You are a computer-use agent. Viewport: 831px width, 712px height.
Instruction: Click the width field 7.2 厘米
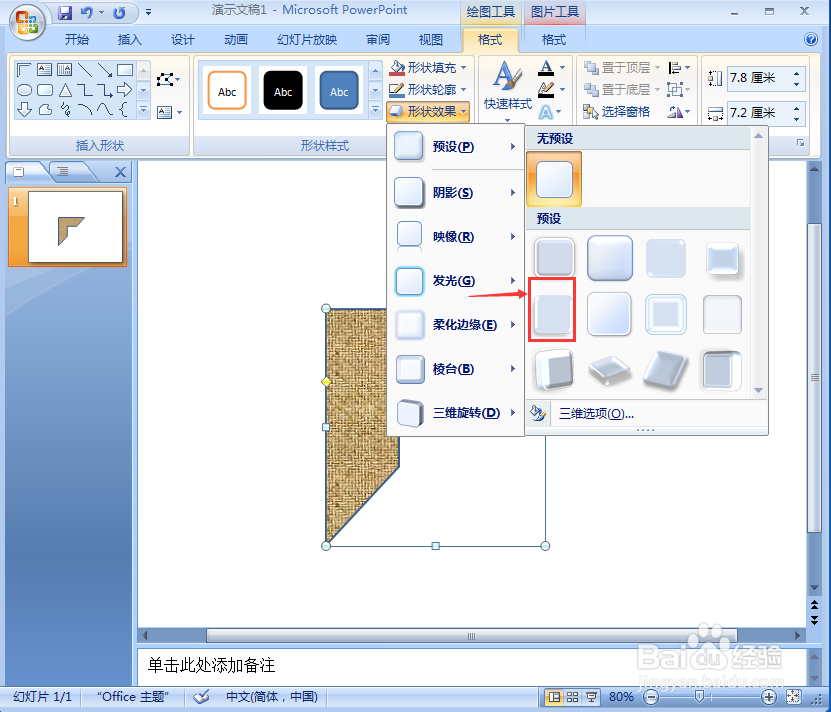point(758,112)
